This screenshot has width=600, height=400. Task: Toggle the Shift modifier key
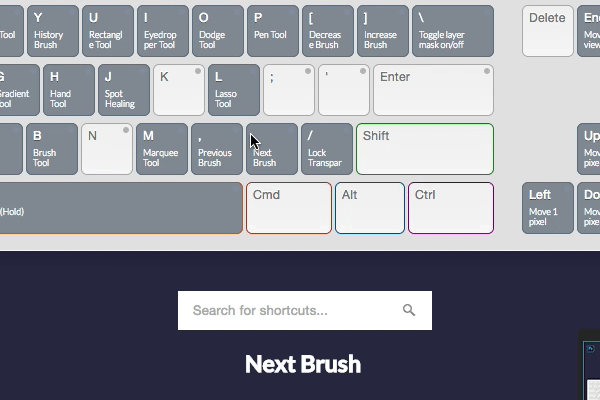point(425,149)
